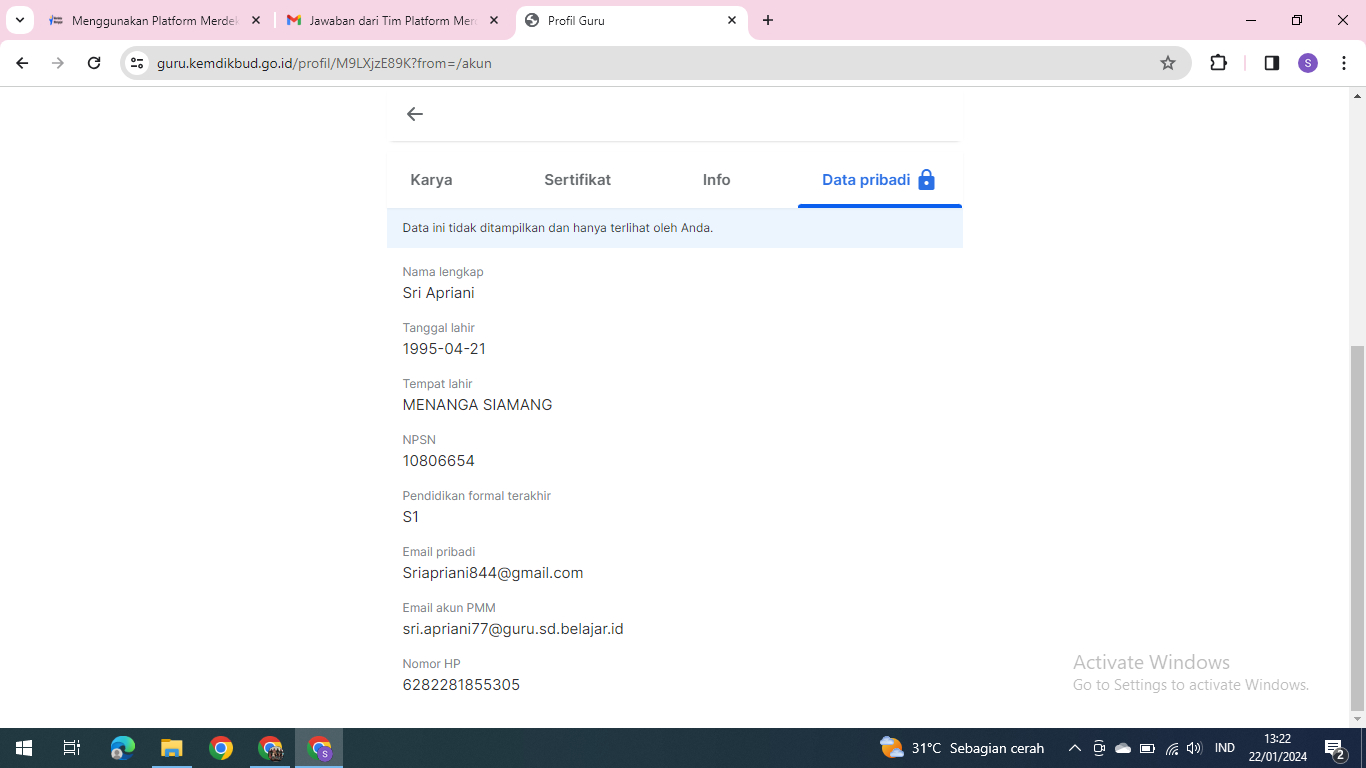Expand the tab search dropdown arrow
Viewport: 1366px width, 768px height.
pyautogui.click(x=20, y=20)
